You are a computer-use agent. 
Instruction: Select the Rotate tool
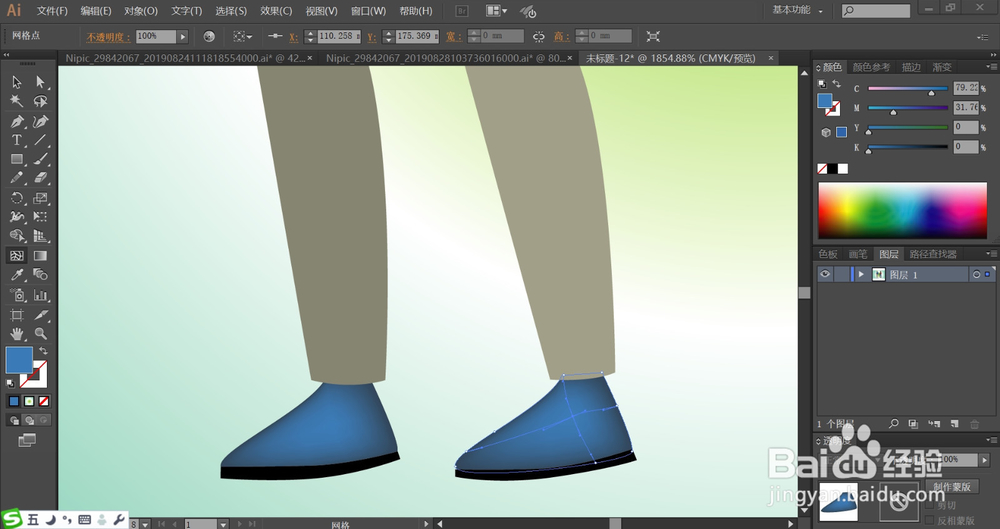pos(17,198)
